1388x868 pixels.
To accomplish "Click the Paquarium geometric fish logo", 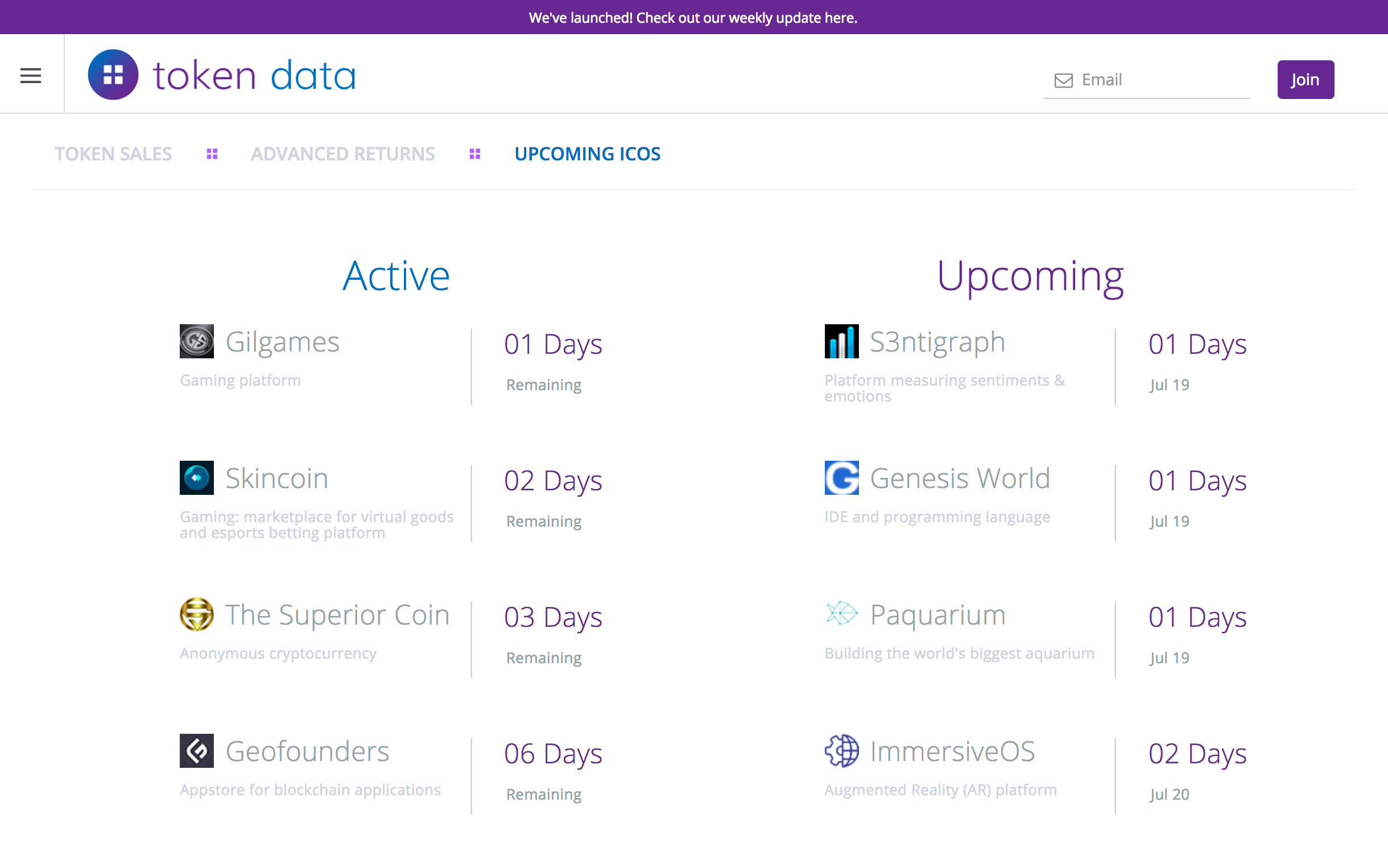I will 841,614.
